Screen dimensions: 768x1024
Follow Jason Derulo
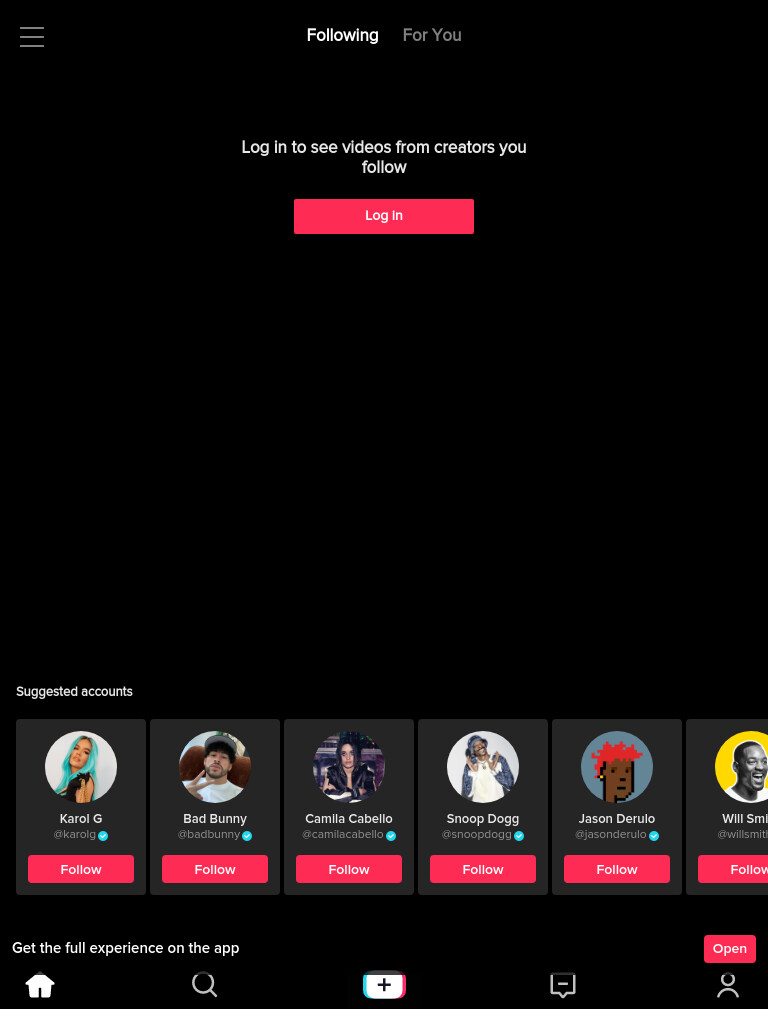[616, 869]
